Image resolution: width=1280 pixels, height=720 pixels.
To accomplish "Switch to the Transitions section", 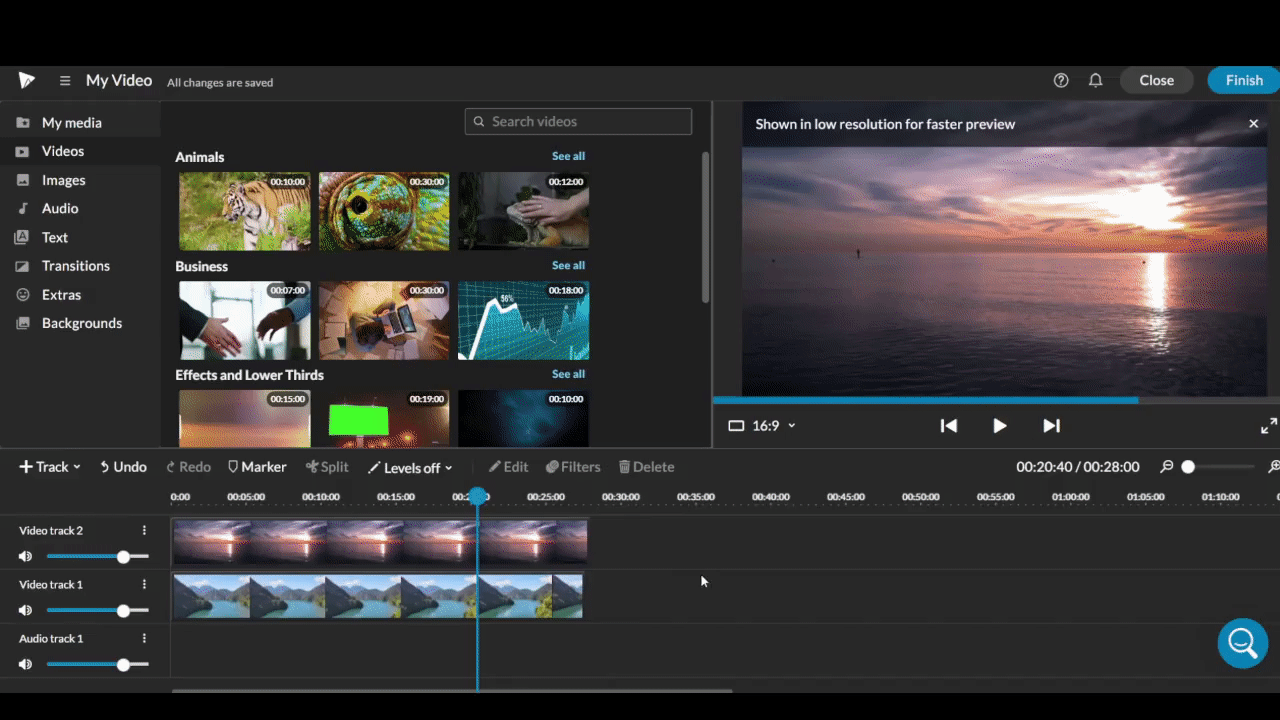I will (75, 266).
